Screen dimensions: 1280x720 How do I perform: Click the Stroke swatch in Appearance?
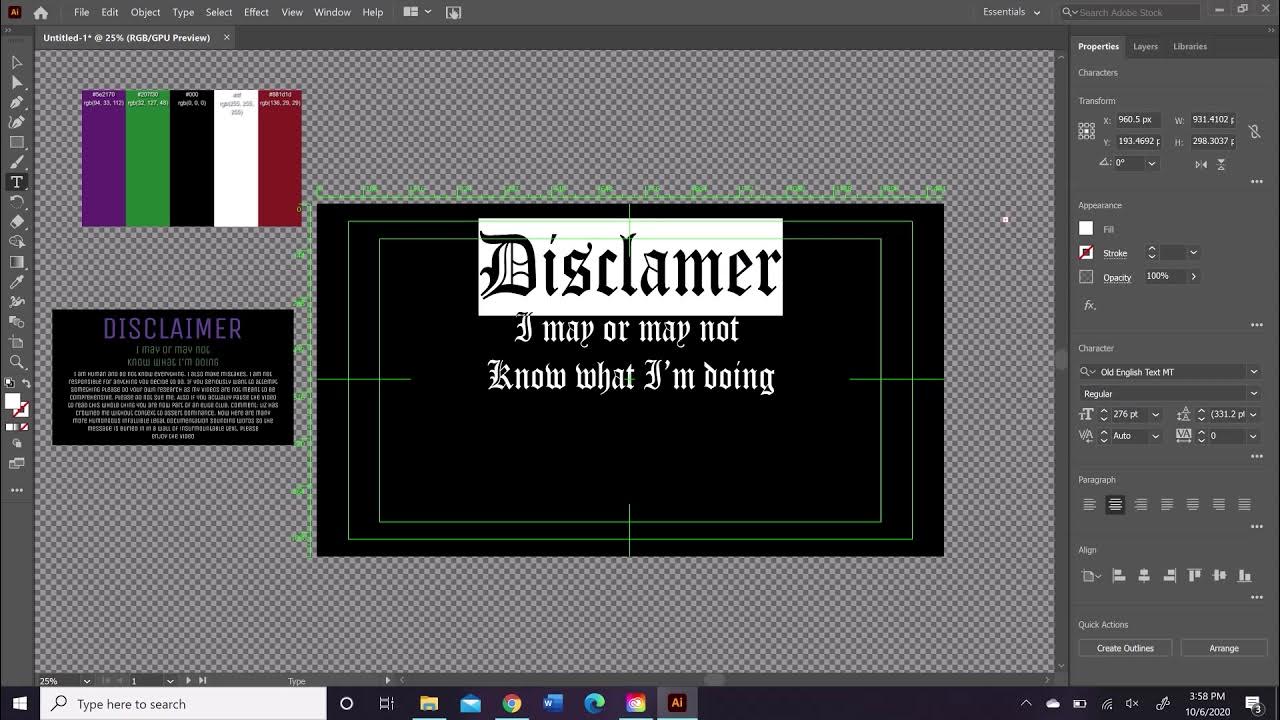(x=1086, y=253)
